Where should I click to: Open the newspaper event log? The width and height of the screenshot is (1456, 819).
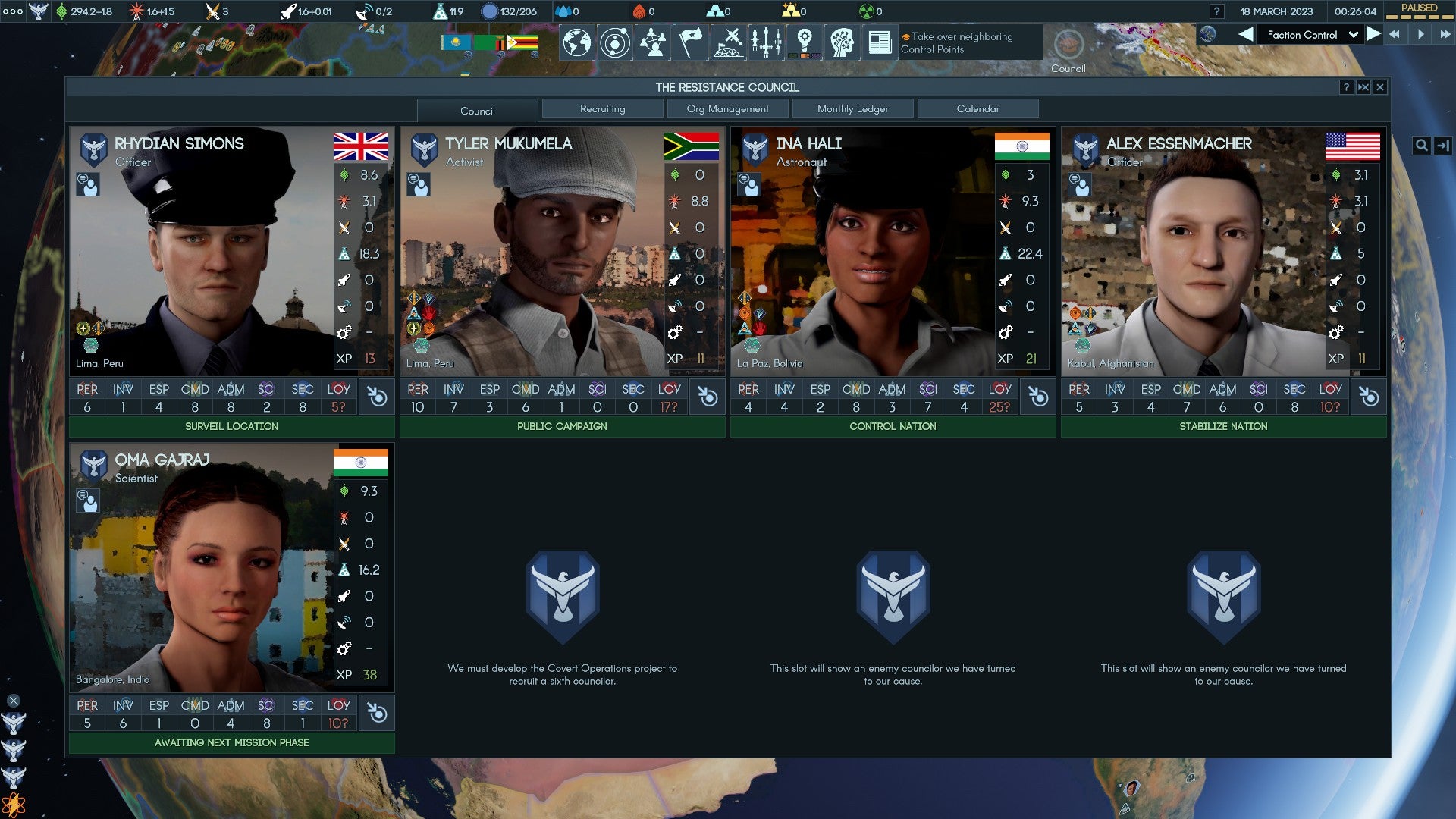click(x=880, y=43)
